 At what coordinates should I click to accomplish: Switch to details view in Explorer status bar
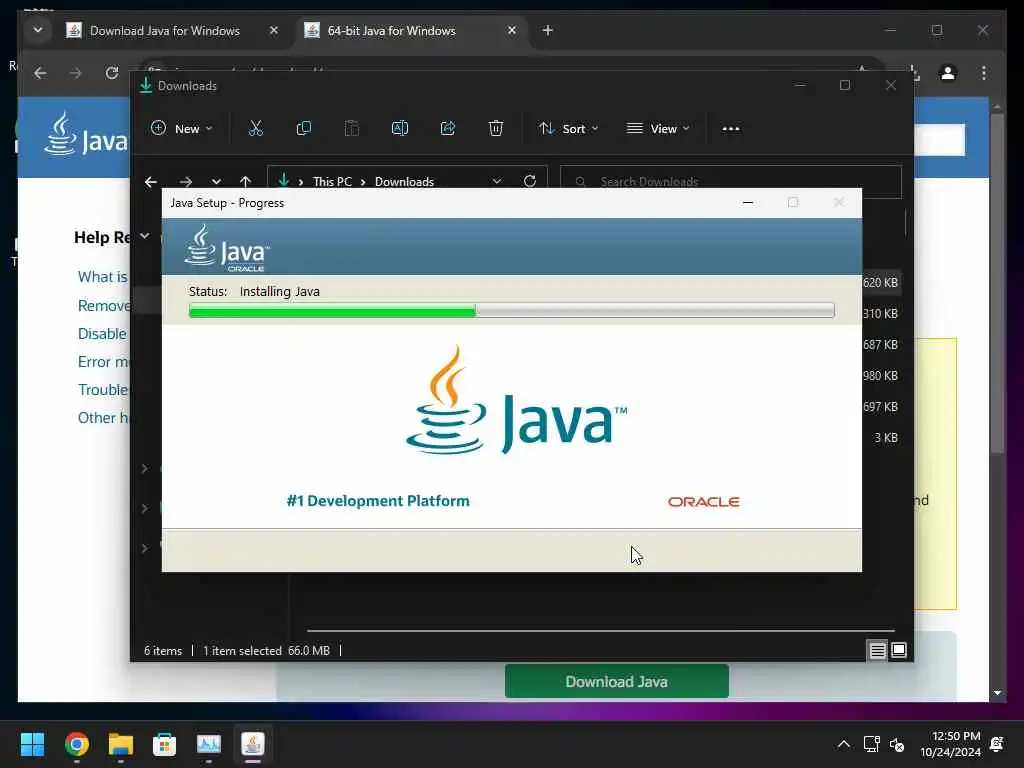tap(877, 650)
